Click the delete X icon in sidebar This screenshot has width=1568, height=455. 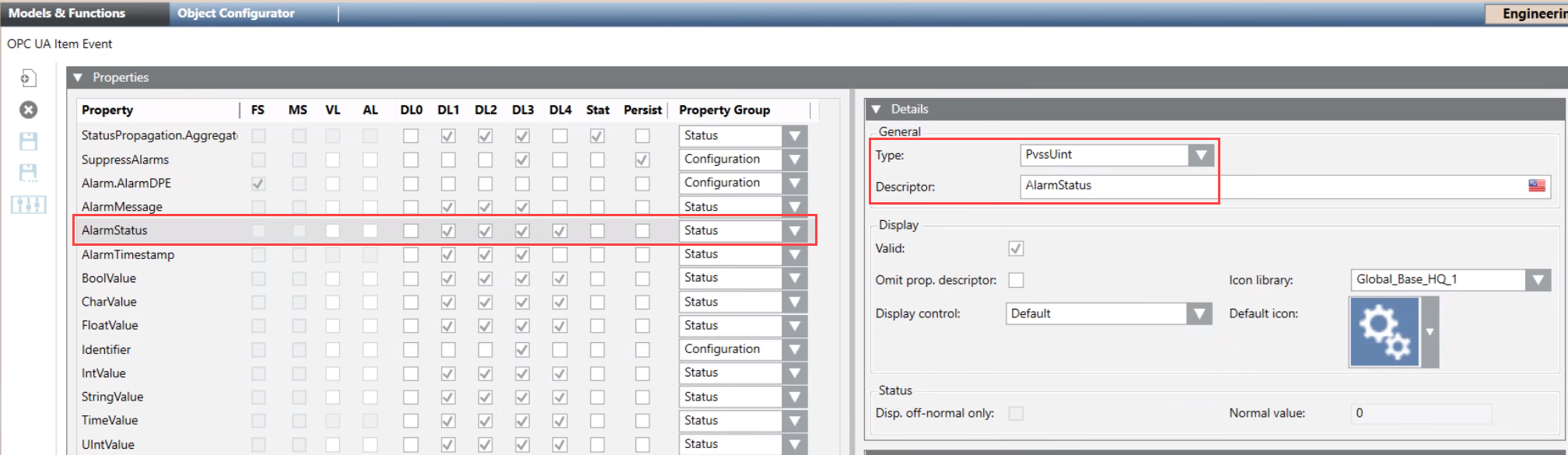click(28, 110)
